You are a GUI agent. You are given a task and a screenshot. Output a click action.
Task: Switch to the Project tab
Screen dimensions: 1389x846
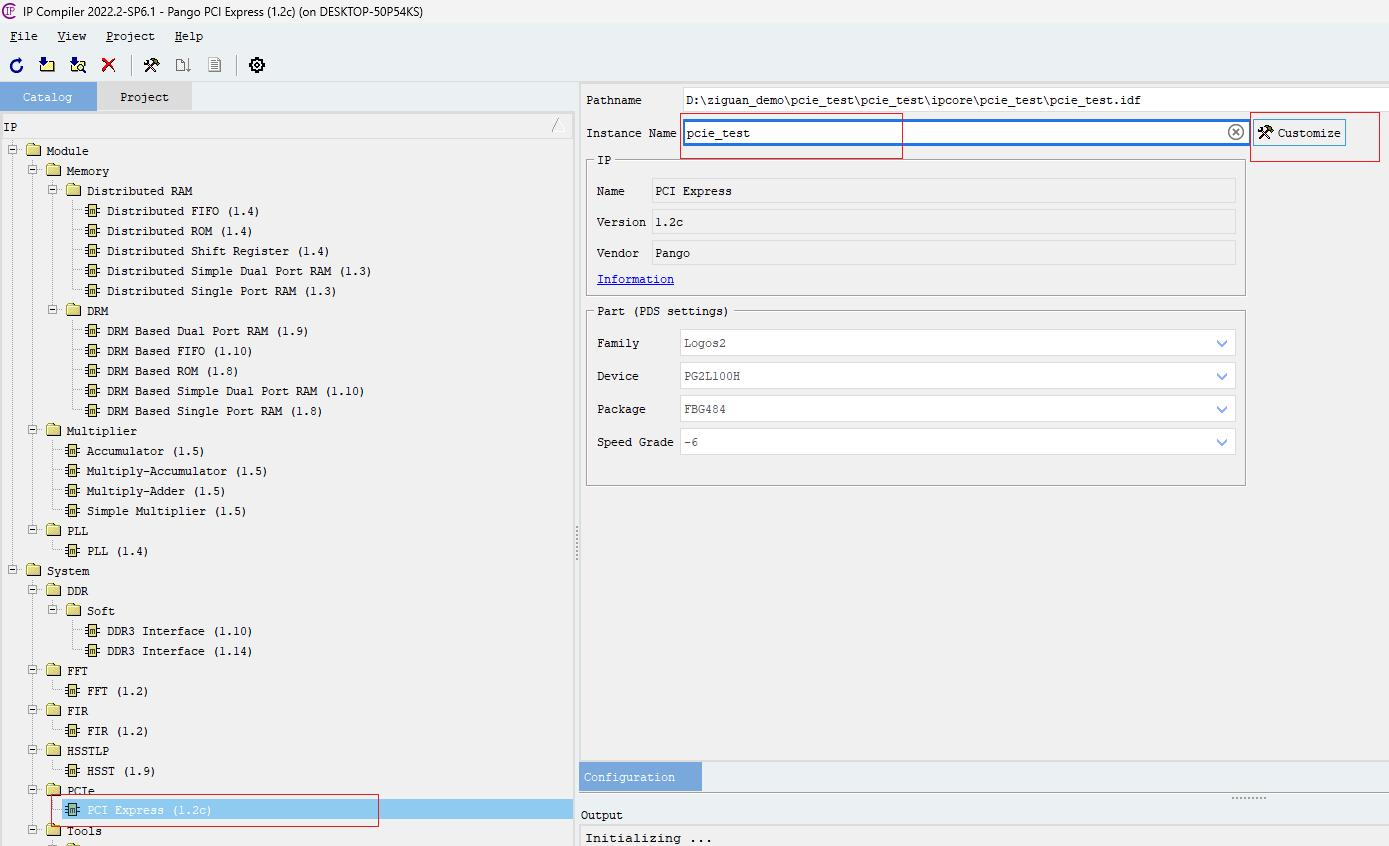144,97
